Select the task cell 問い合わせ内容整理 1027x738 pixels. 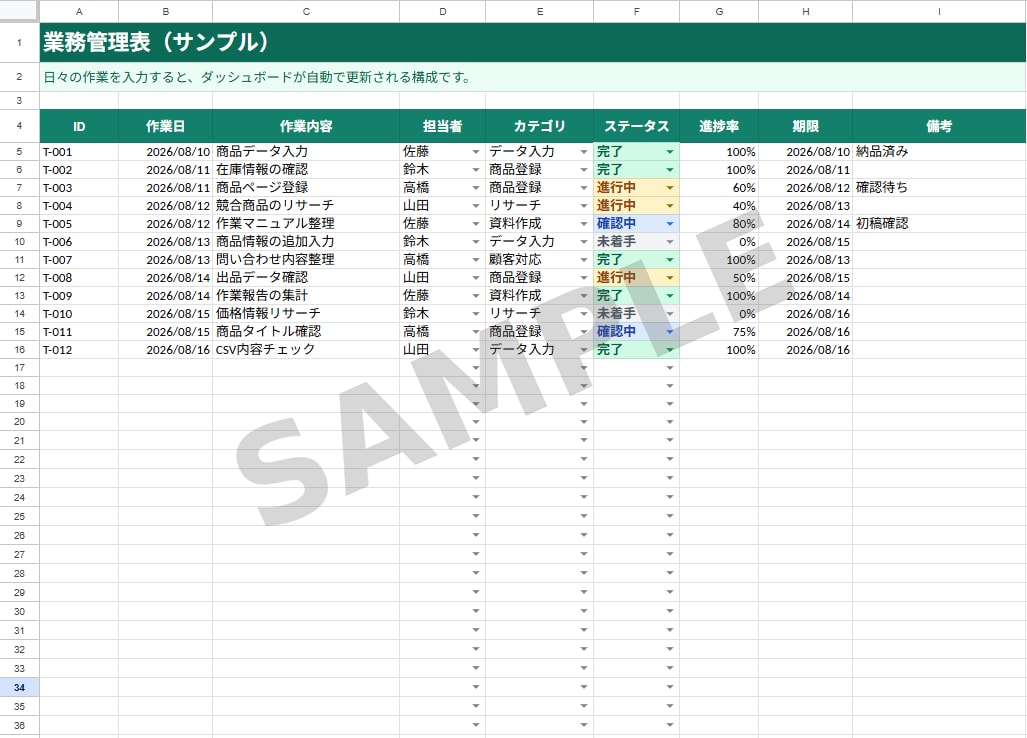click(x=306, y=260)
